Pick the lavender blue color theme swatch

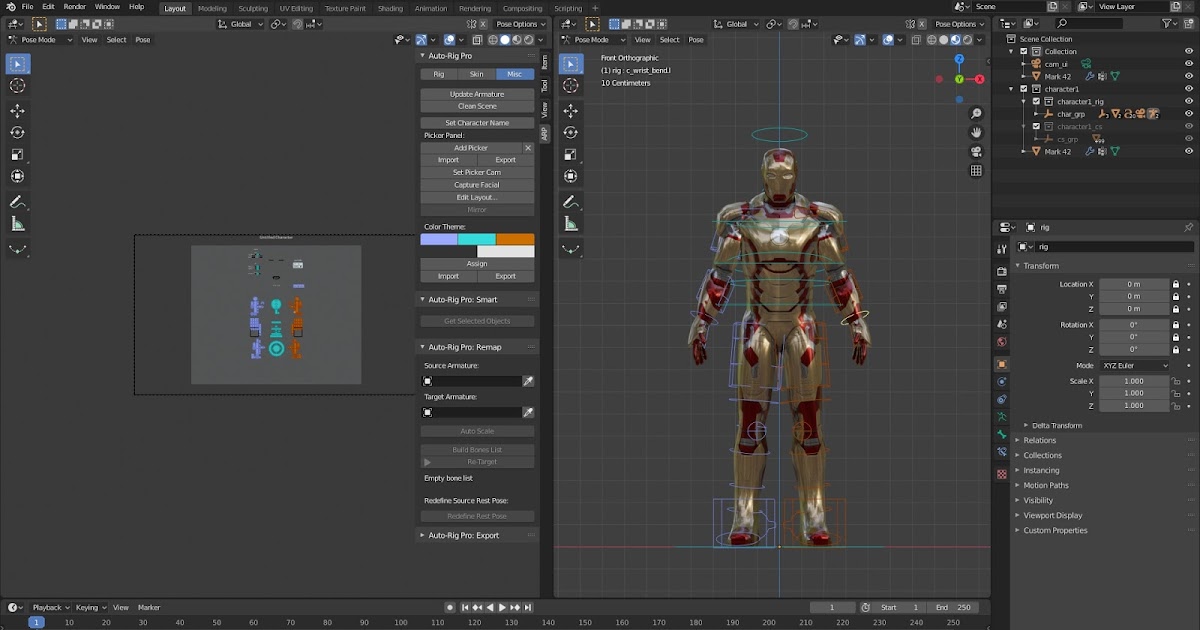pos(439,239)
